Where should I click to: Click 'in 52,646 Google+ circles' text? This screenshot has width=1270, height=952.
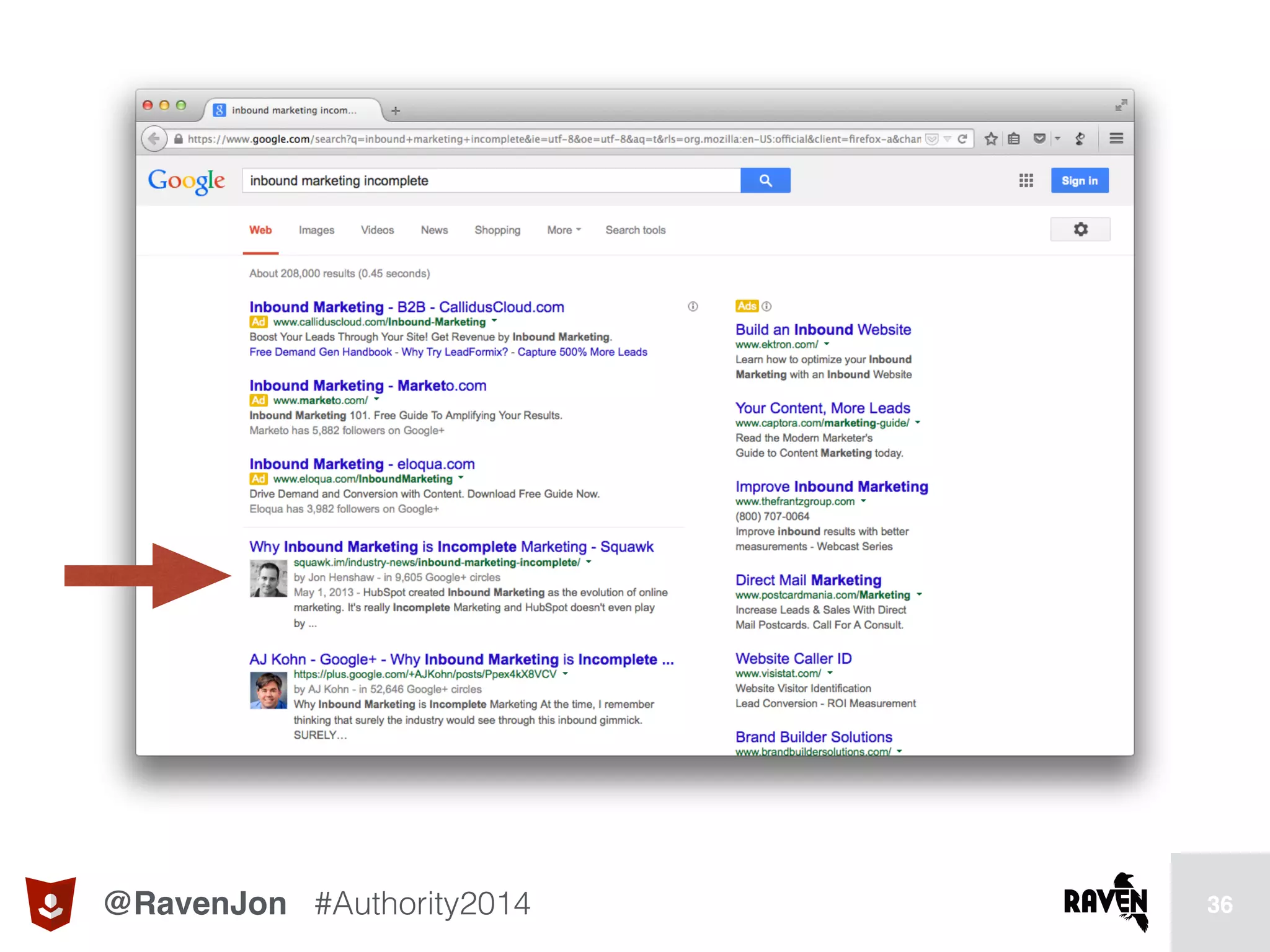tap(420, 689)
